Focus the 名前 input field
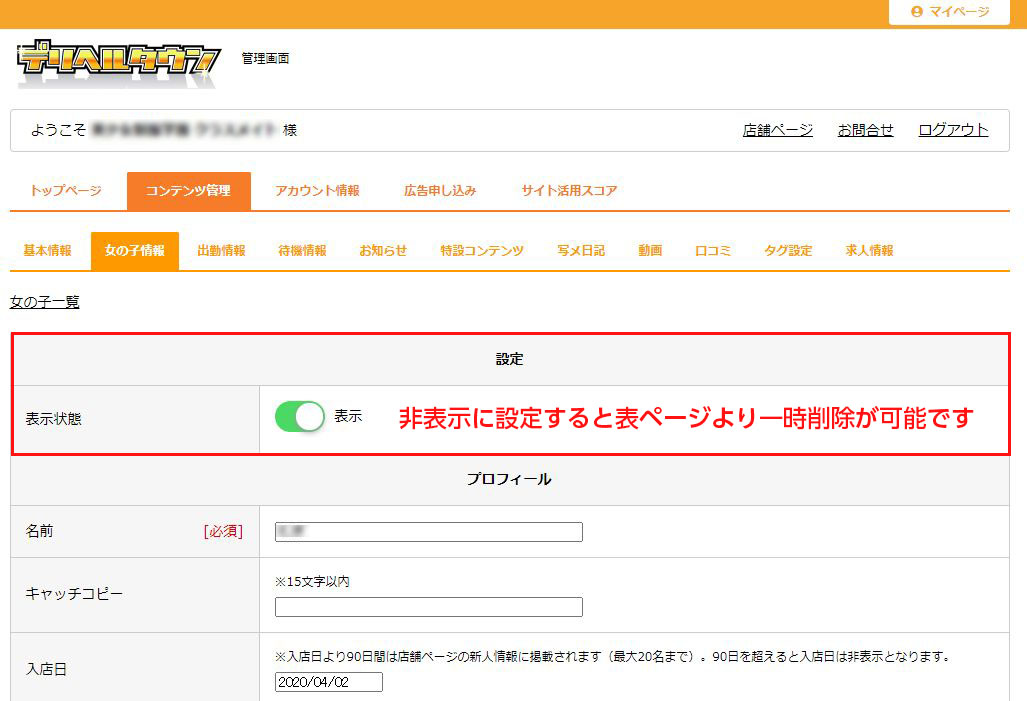The height and width of the screenshot is (701, 1027). (428, 532)
